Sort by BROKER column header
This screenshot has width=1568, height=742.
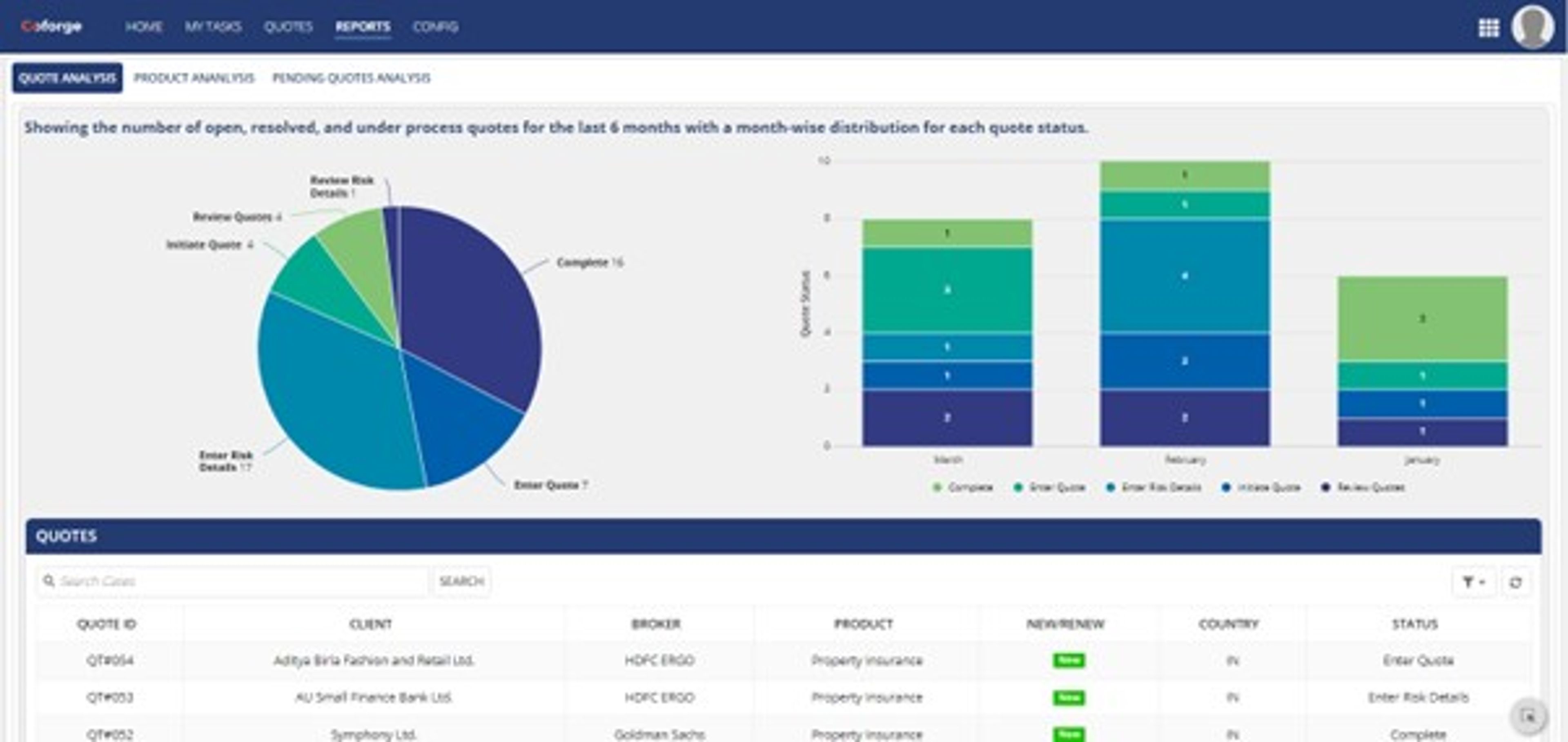pos(655,624)
